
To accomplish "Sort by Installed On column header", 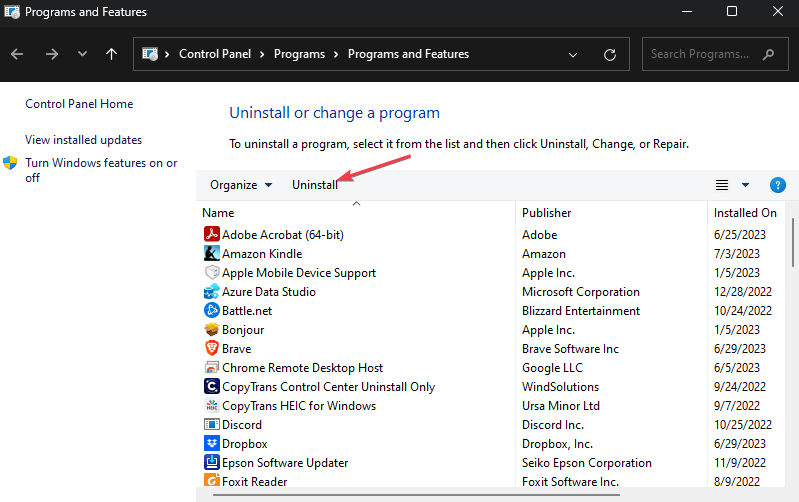I will pos(746,213).
